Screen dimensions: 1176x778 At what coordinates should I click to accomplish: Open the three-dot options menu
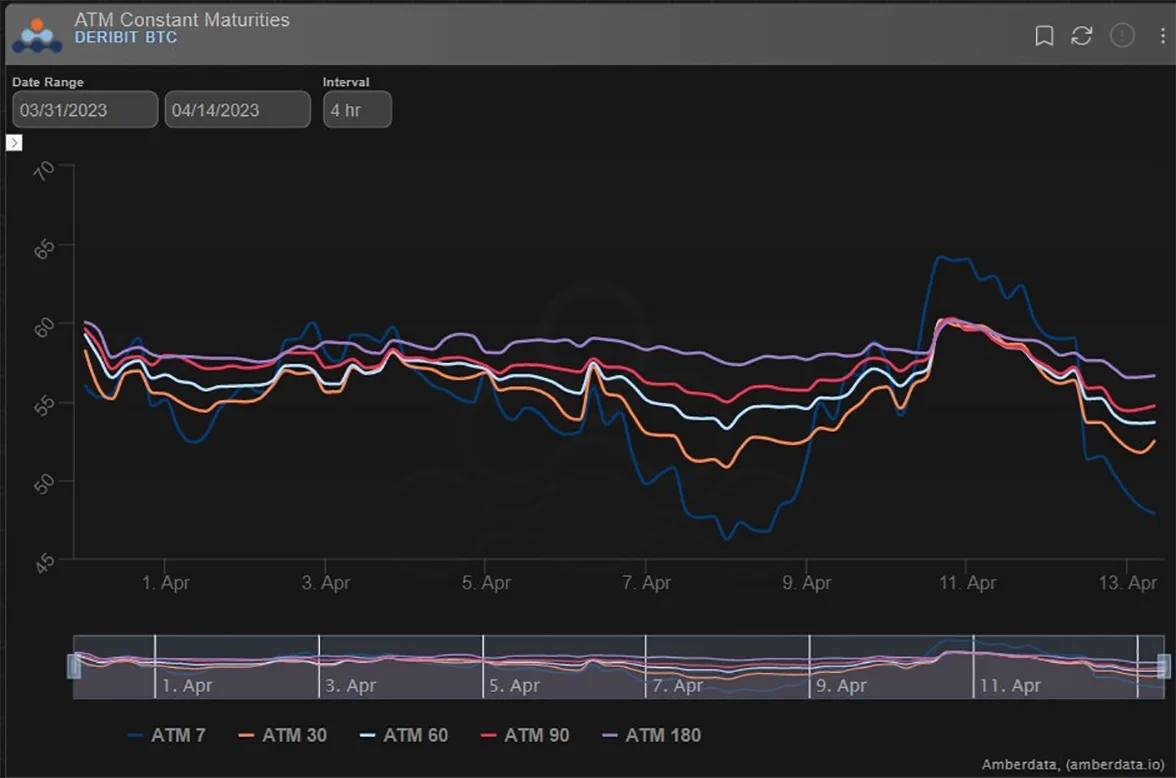click(x=1162, y=35)
